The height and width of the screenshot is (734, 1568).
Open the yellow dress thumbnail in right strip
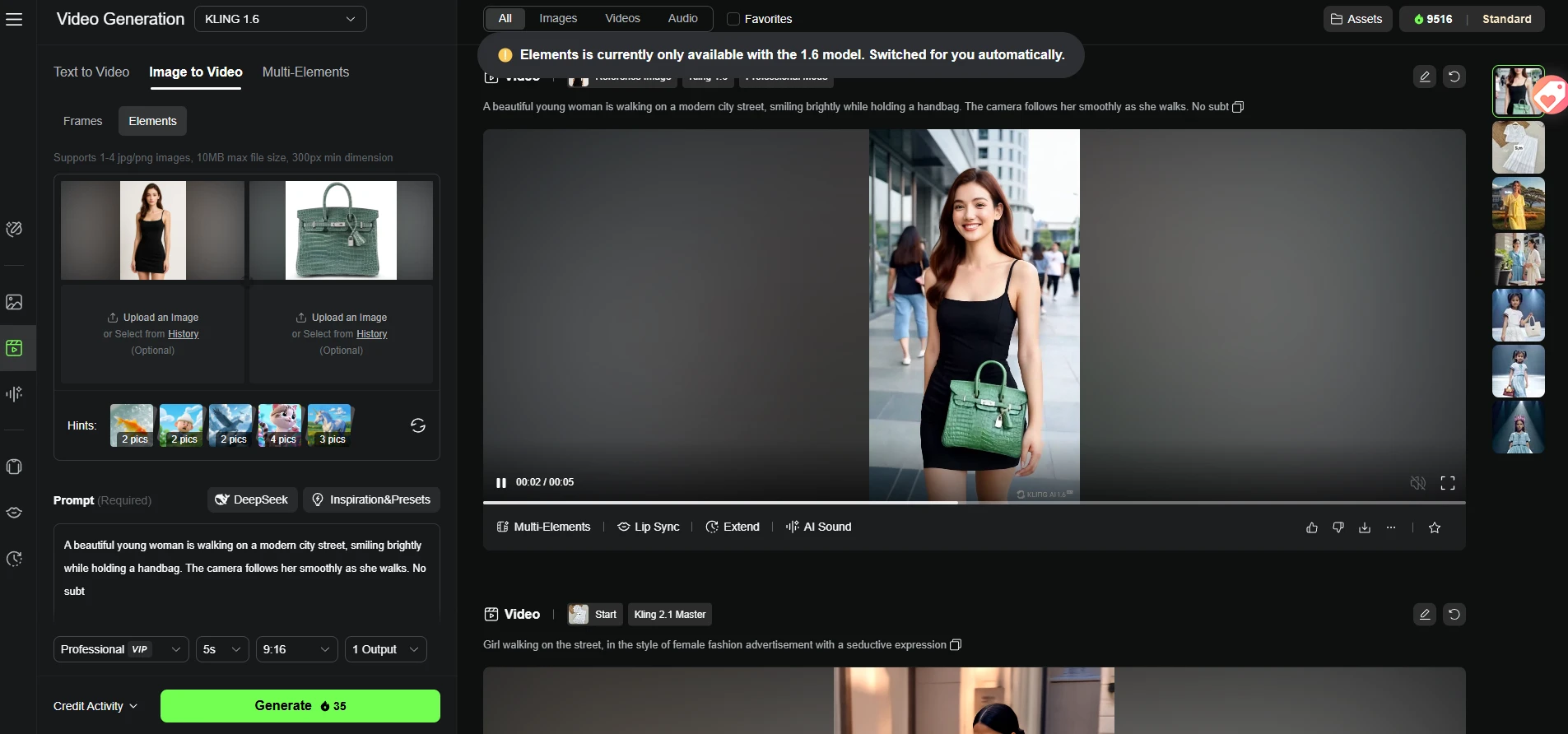pos(1518,203)
